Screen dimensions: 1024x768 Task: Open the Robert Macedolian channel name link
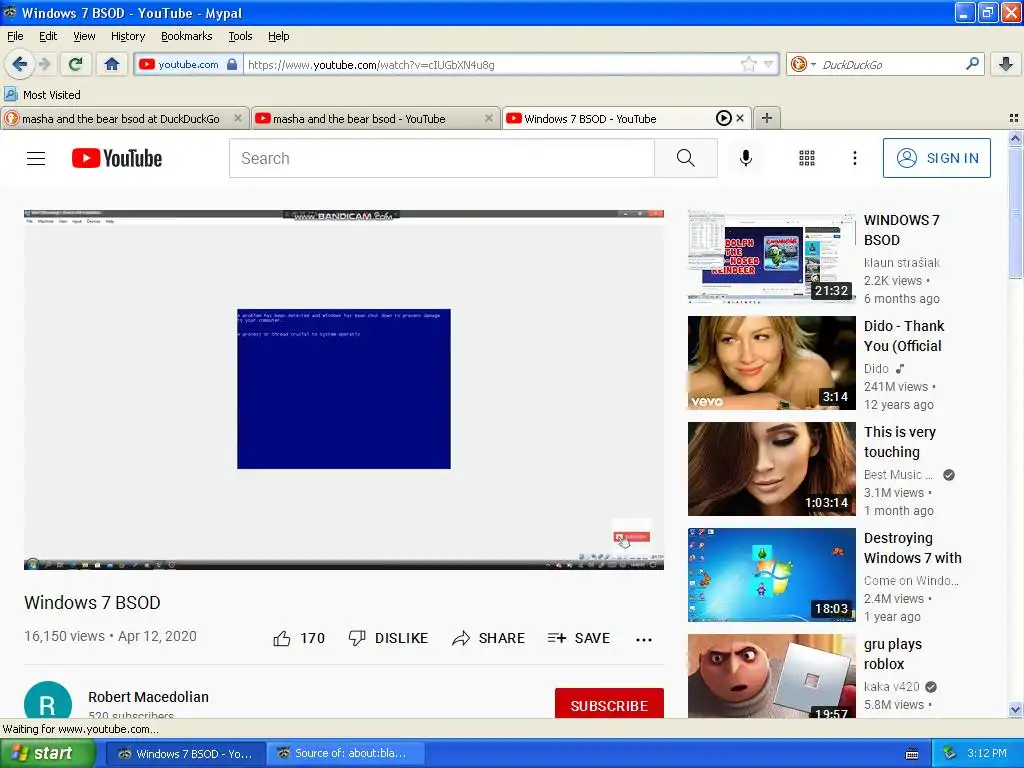pyautogui.click(x=148, y=697)
